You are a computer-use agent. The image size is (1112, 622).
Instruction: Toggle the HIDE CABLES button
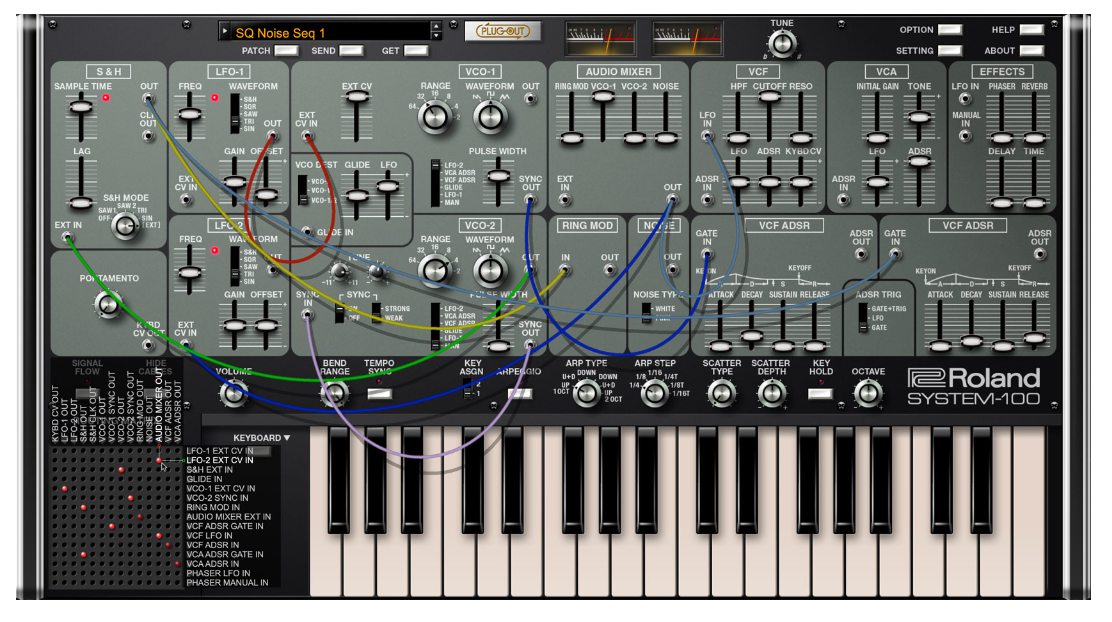155,393
